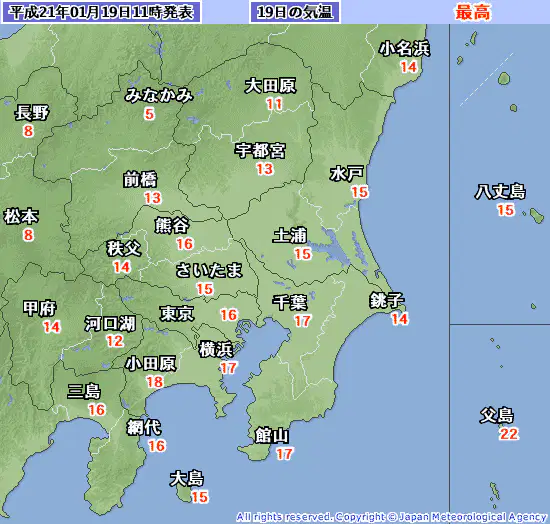Select the 小名浜 location label
Image resolution: width=550 pixels, height=524 pixels.
coord(404,48)
